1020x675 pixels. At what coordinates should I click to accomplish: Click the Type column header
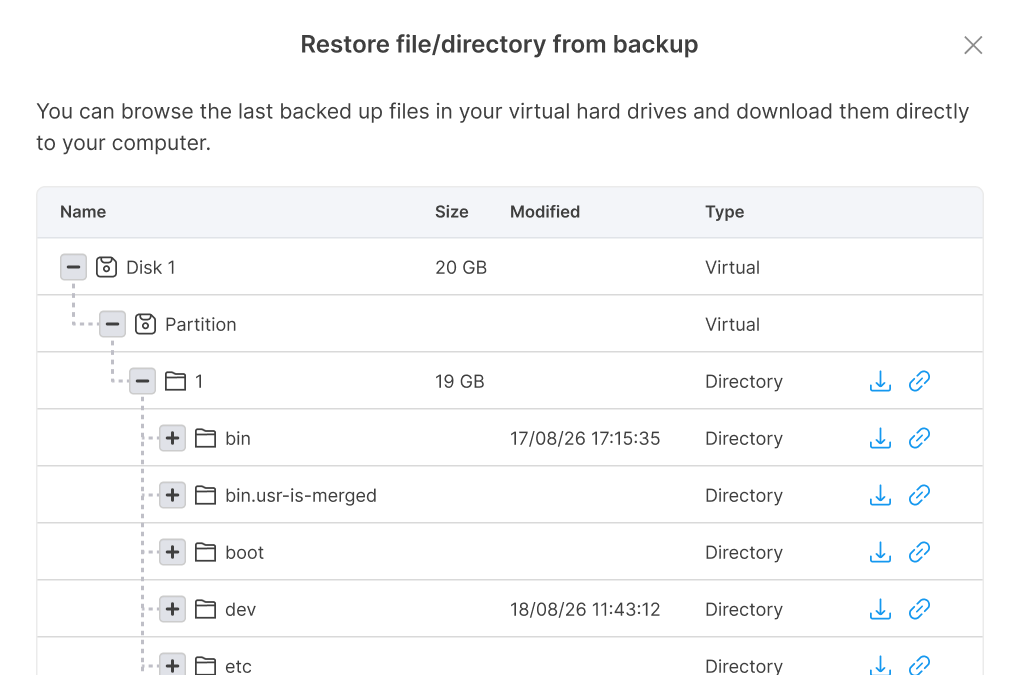tap(725, 212)
